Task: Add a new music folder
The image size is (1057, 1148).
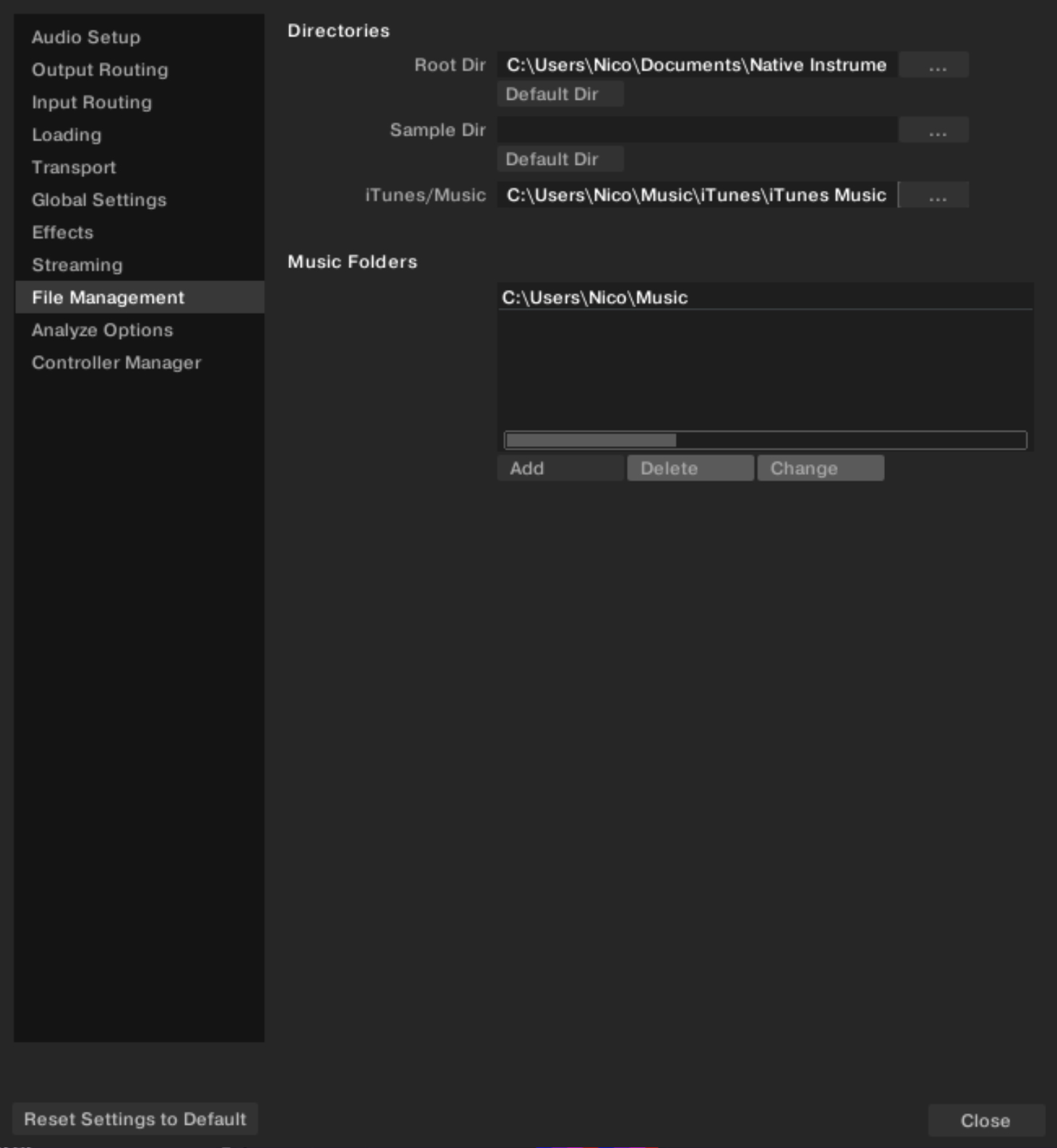Action: [x=560, y=468]
